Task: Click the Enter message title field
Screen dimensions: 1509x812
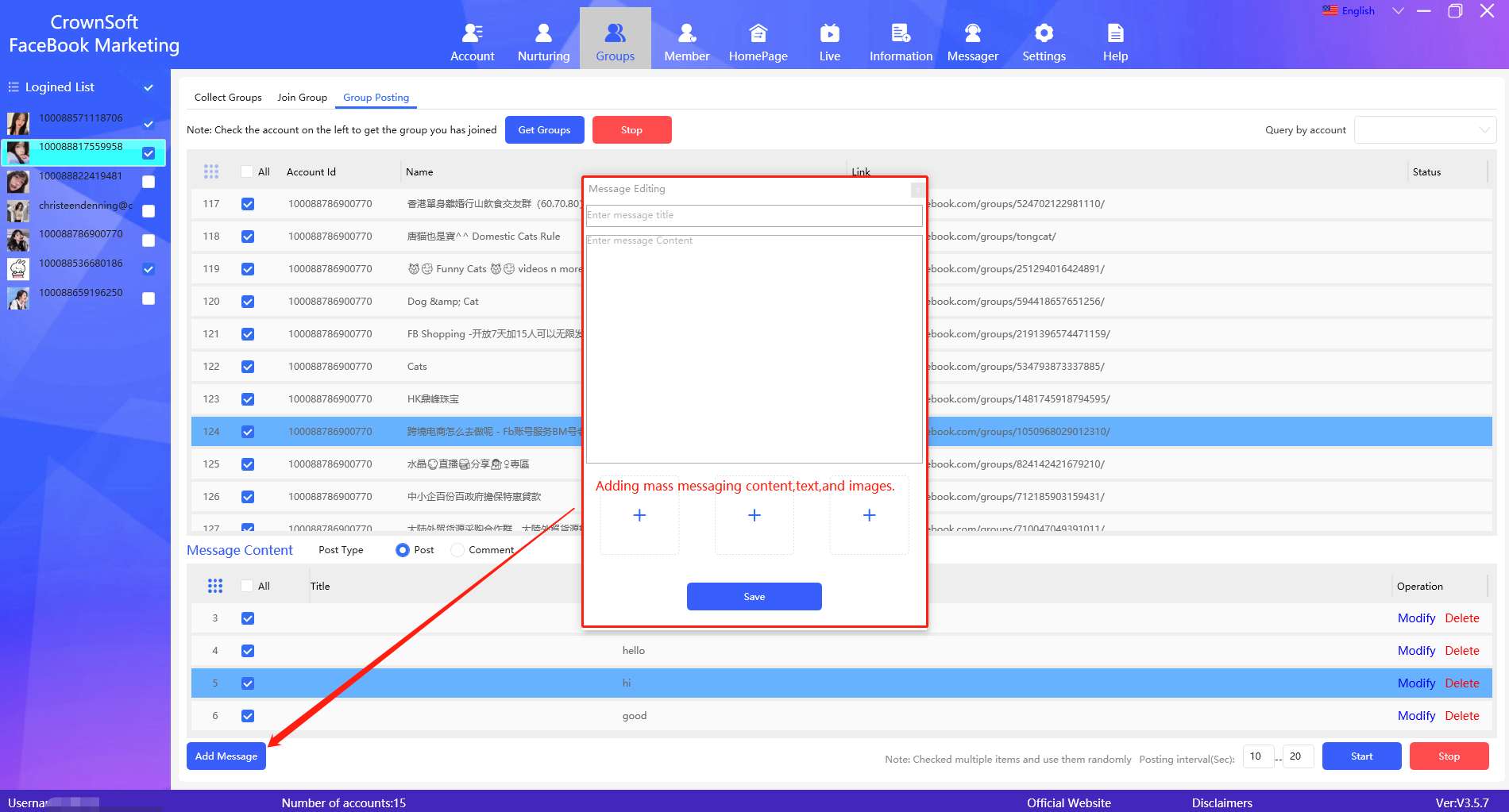Action: (x=753, y=215)
